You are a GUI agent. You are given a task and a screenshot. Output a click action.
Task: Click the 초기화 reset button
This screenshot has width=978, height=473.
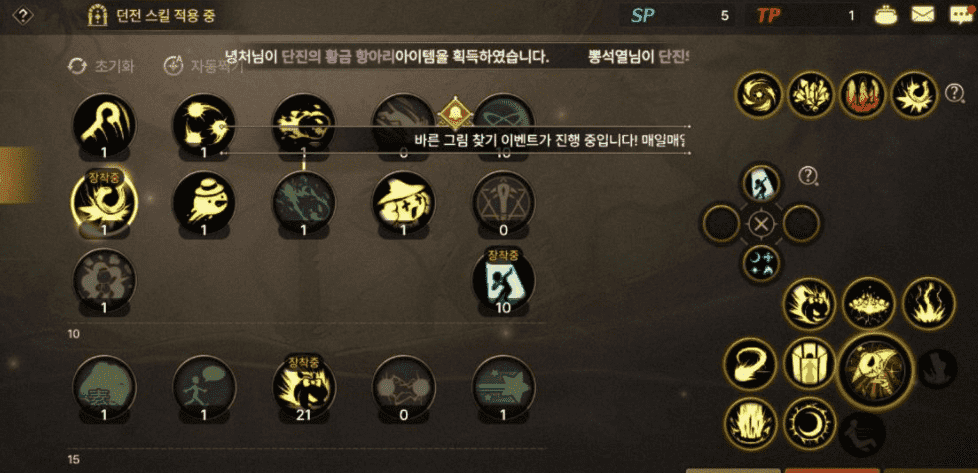pyautogui.click(x=100, y=66)
